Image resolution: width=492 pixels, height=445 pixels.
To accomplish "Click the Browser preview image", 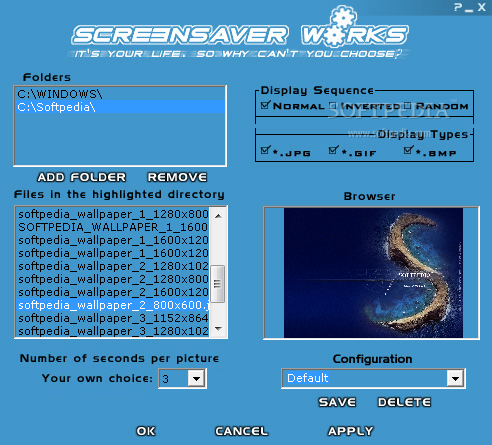I will tap(373, 273).
